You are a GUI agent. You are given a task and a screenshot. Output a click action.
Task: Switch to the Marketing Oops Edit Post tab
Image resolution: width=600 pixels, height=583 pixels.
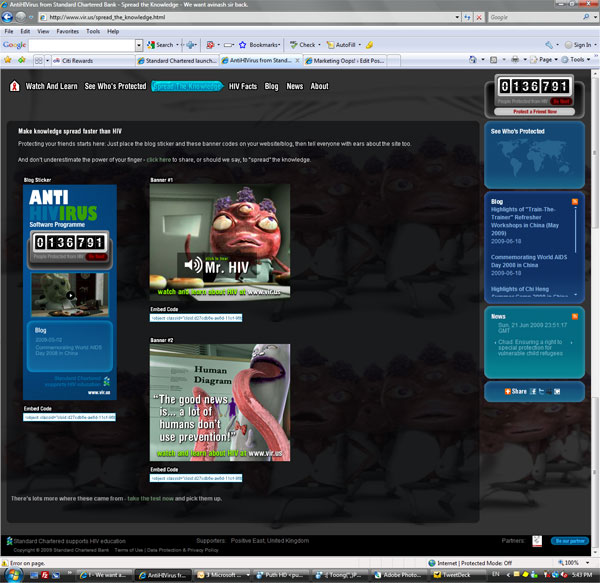pos(345,60)
